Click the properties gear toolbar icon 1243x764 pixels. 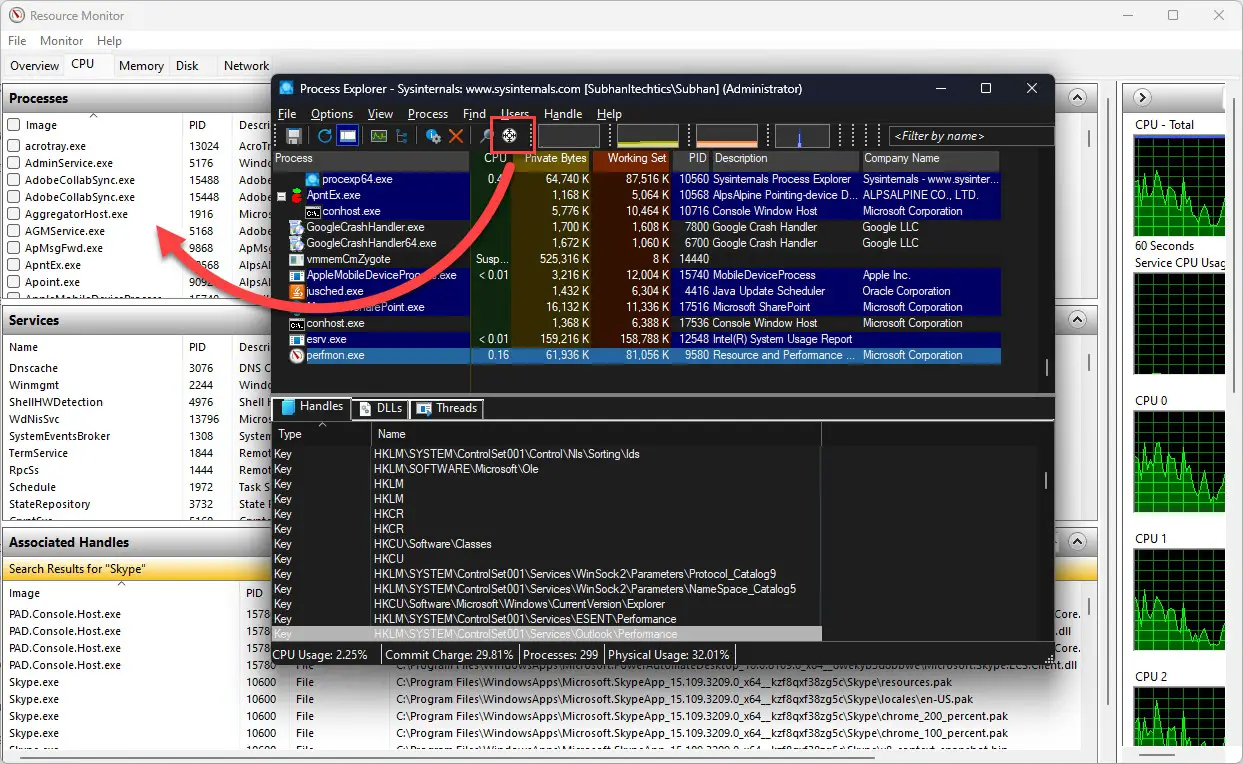coord(433,136)
